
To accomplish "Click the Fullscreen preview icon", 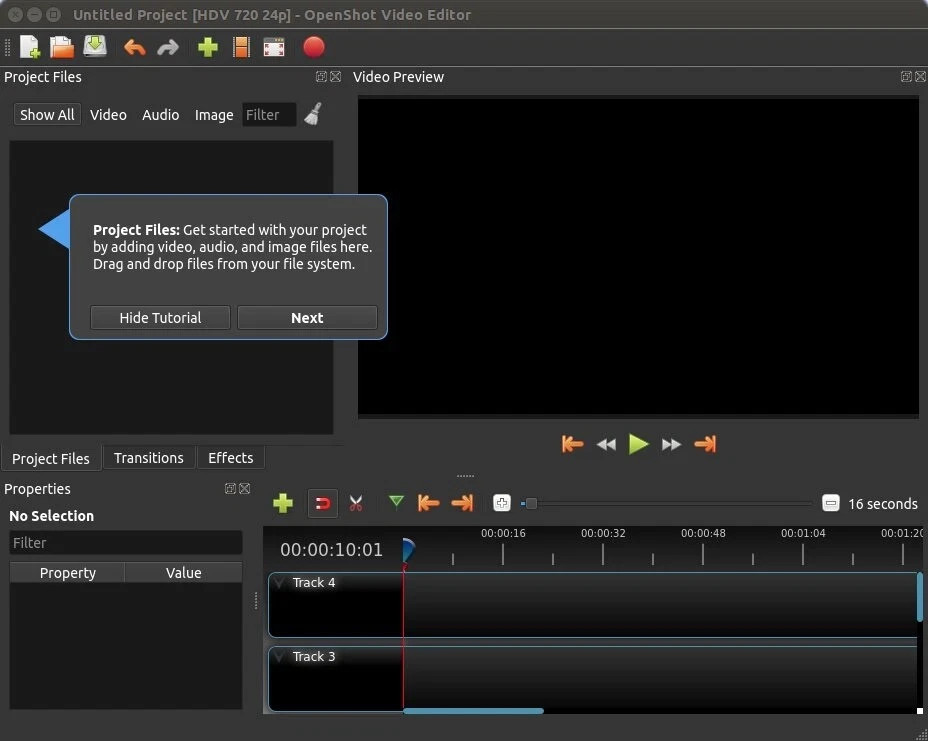I will point(273,47).
